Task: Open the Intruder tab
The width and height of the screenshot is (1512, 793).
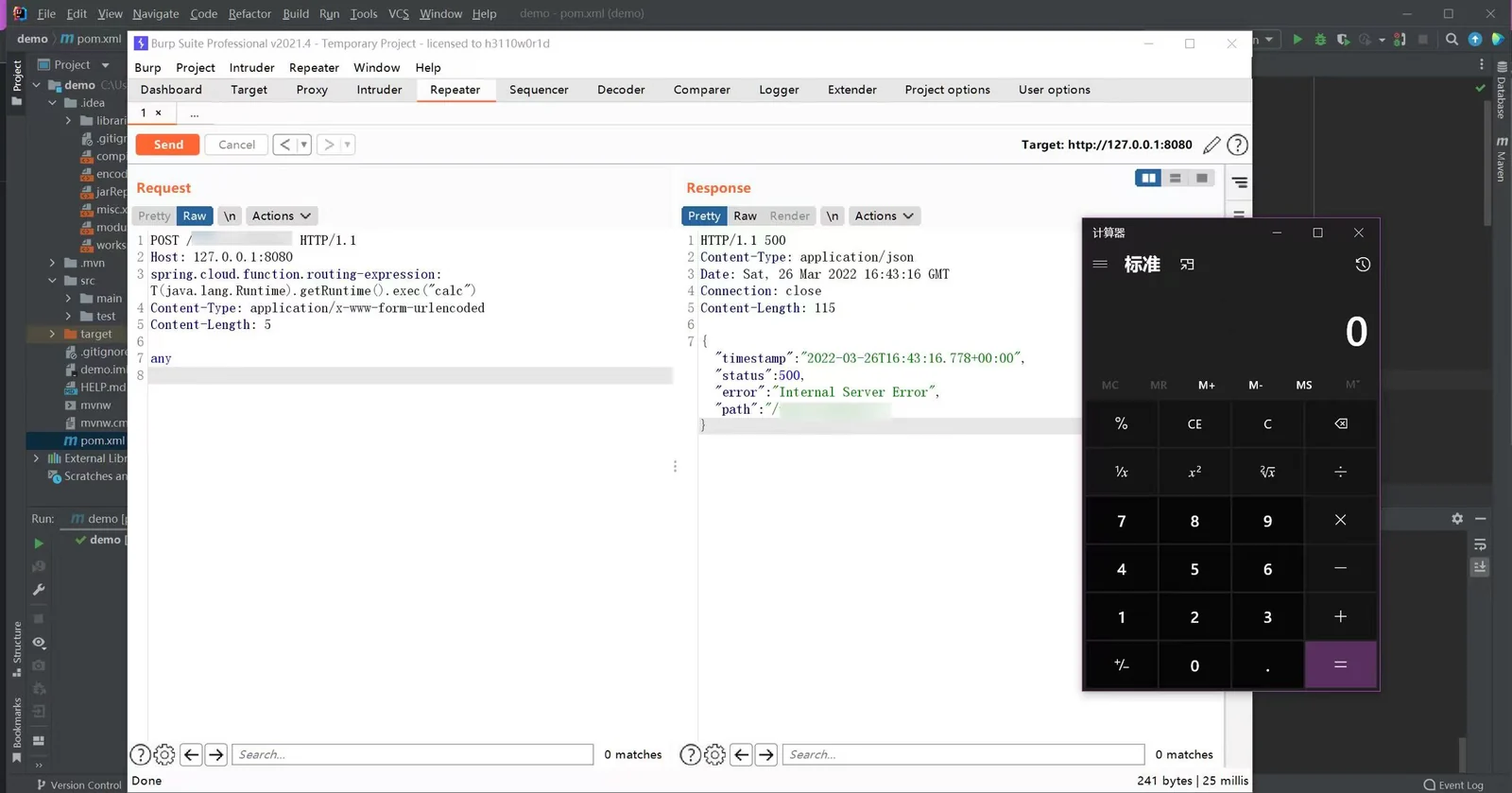Action: (379, 90)
